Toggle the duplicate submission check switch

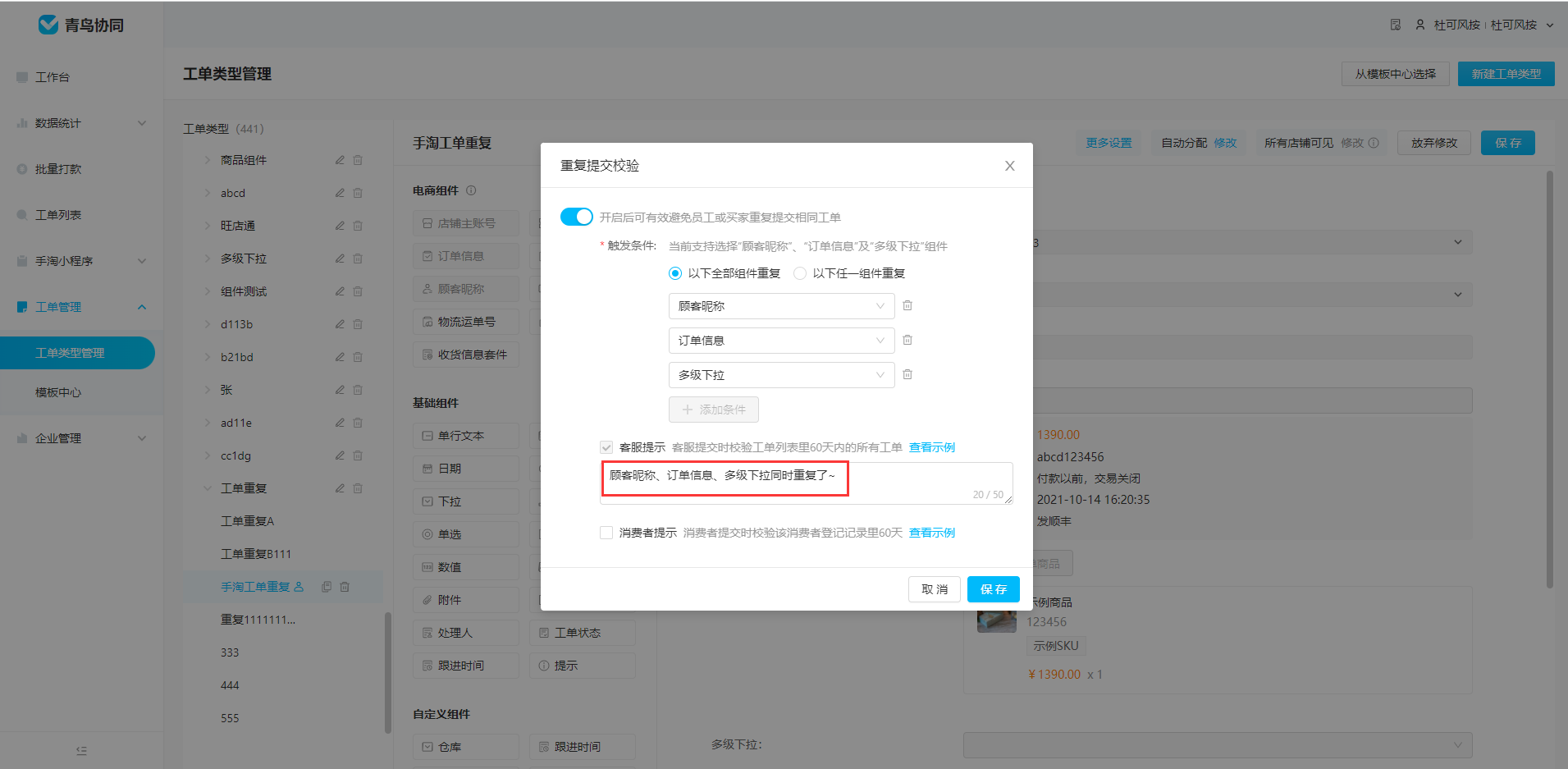[x=576, y=217]
